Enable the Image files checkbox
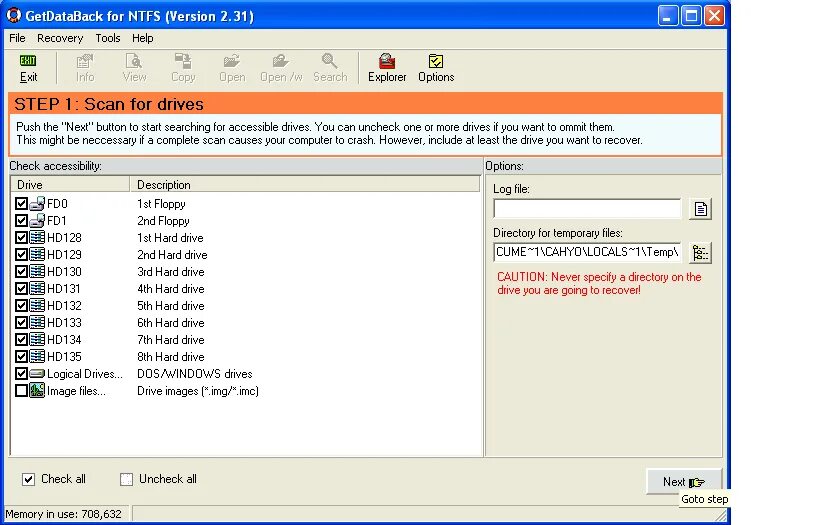Screen dimensions: 819x525 tap(21, 391)
